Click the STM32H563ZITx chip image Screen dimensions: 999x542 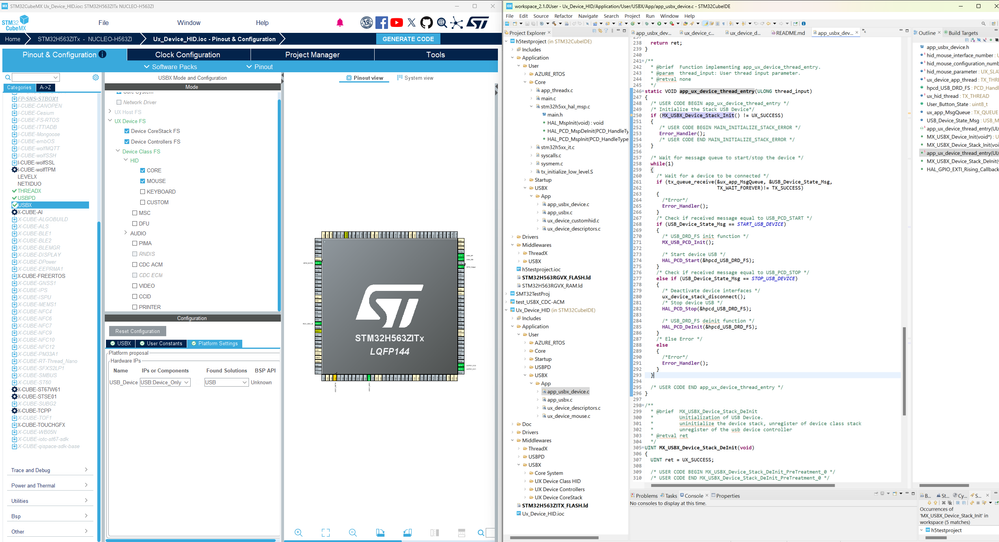[x=389, y=306]
